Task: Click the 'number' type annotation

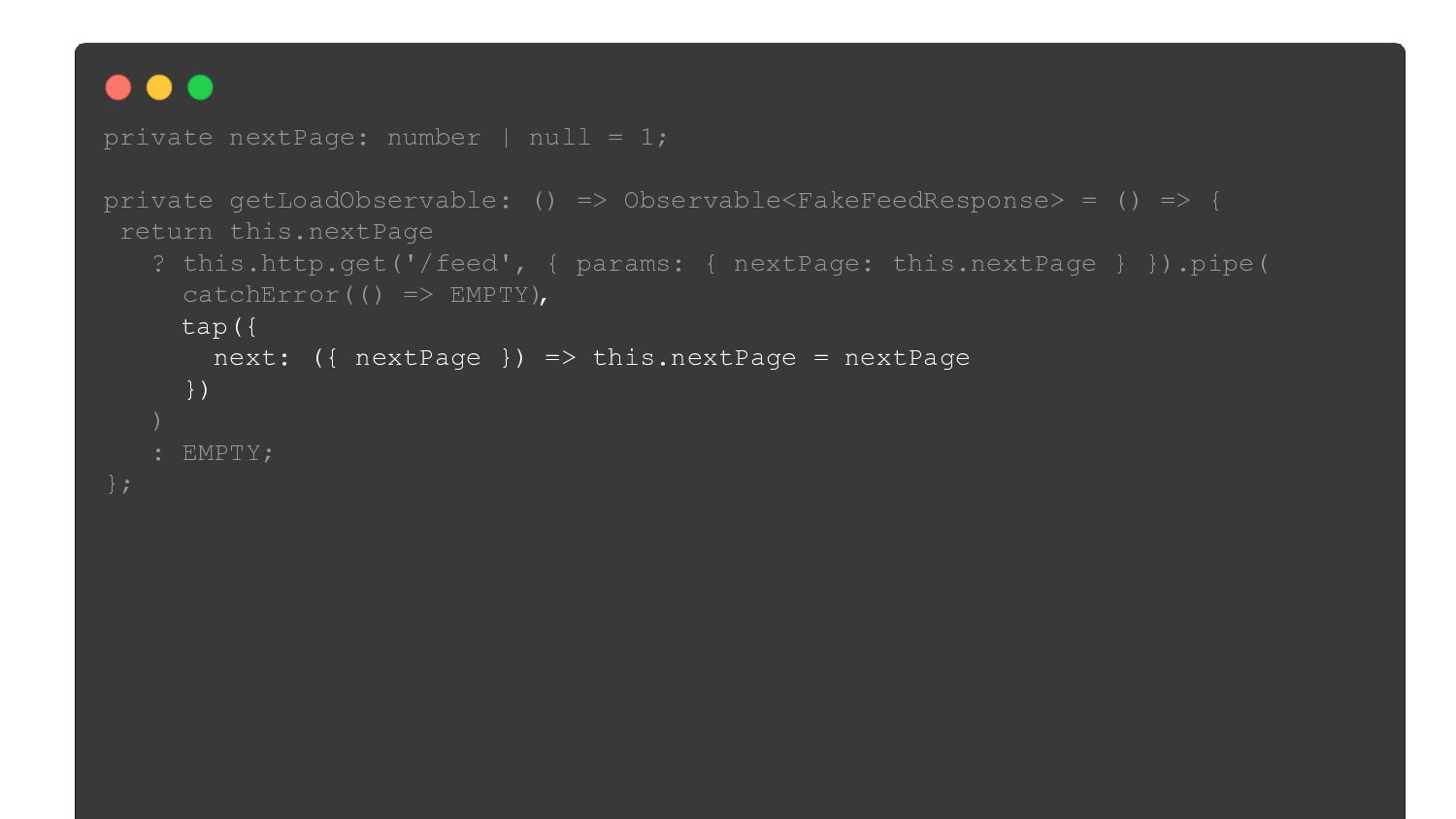Action: tap(434, 137)
